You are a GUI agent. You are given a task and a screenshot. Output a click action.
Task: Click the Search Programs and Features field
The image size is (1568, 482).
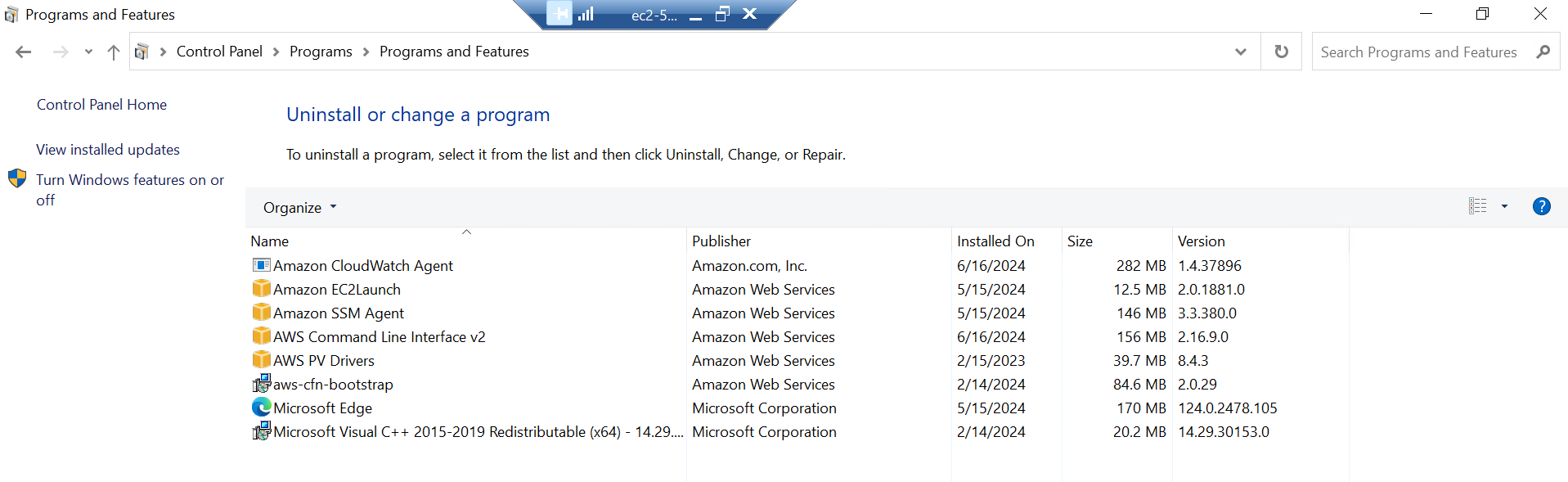tap(1423, 51)
